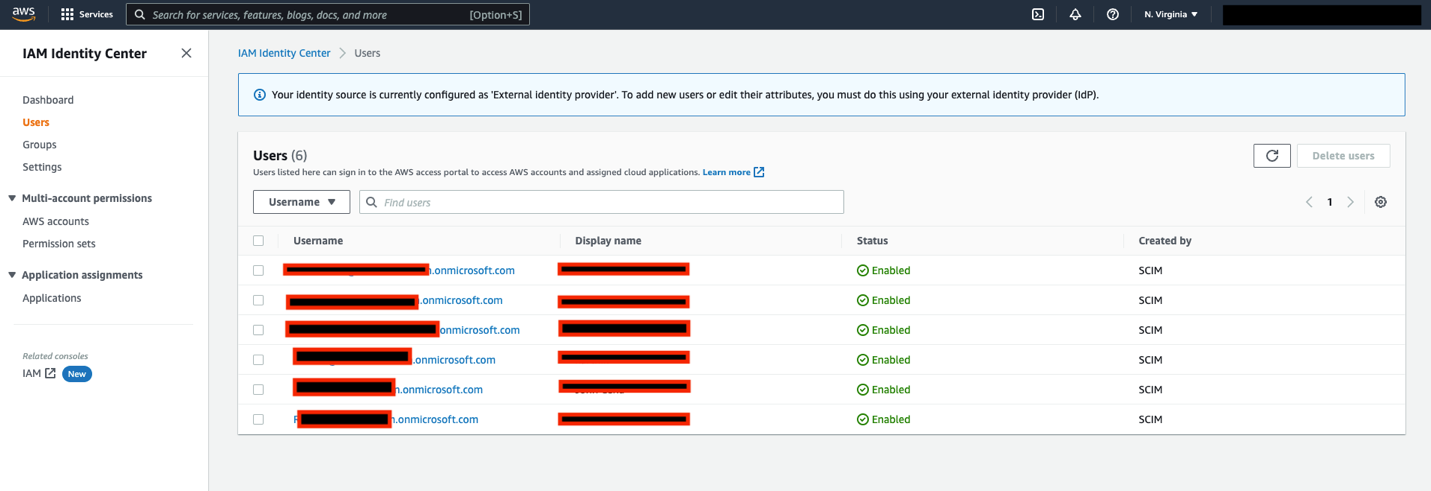Open Applications in the sidebar
The width and height of the screenshot is (1431, 491).
coord(52,298)
